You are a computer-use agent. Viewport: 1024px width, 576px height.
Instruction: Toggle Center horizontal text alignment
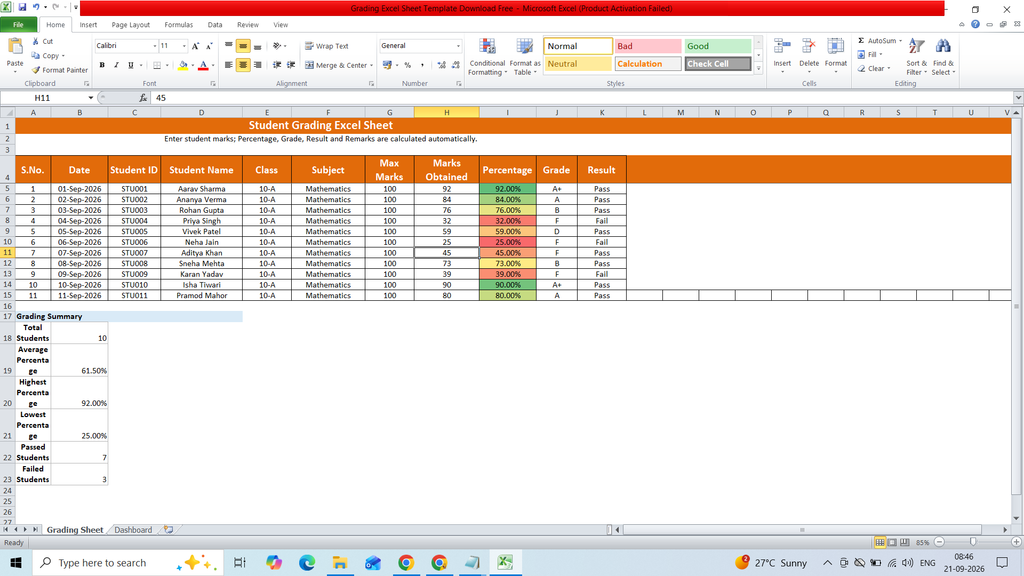point(243,65)
